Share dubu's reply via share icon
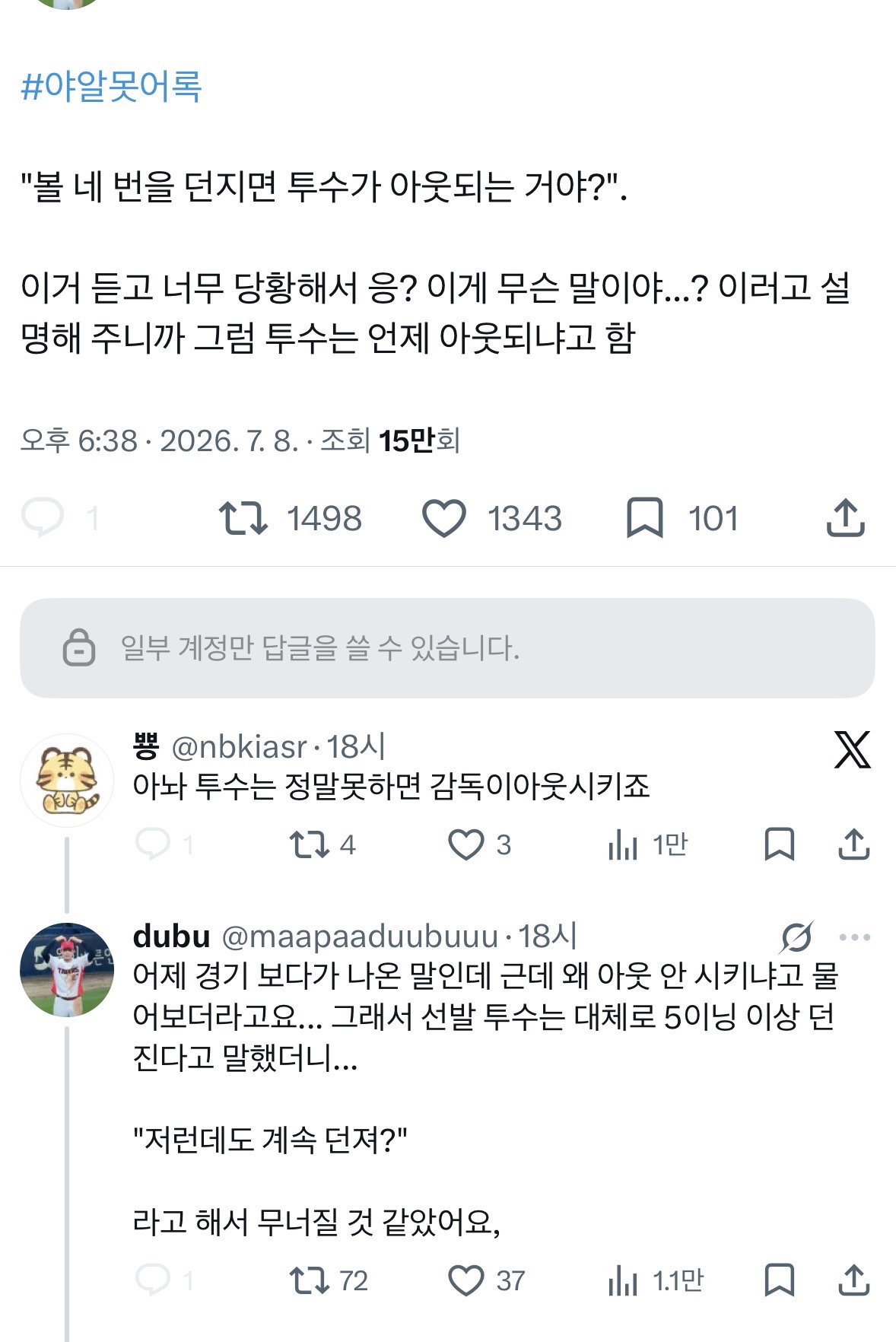This screenshot has height=1342, width=896. click(x=853, y=1280)
